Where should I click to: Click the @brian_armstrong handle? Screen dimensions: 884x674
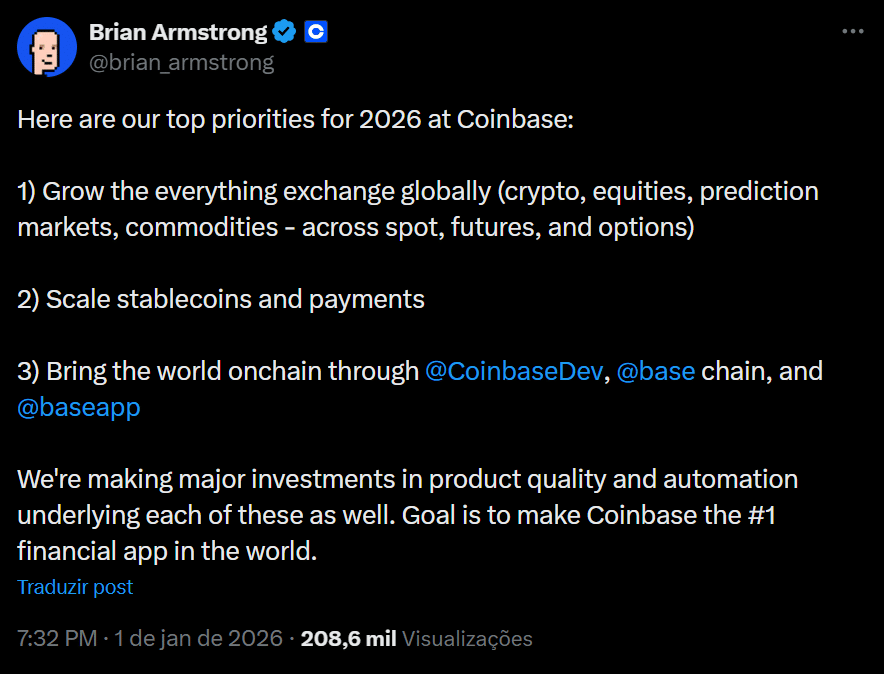180,60
